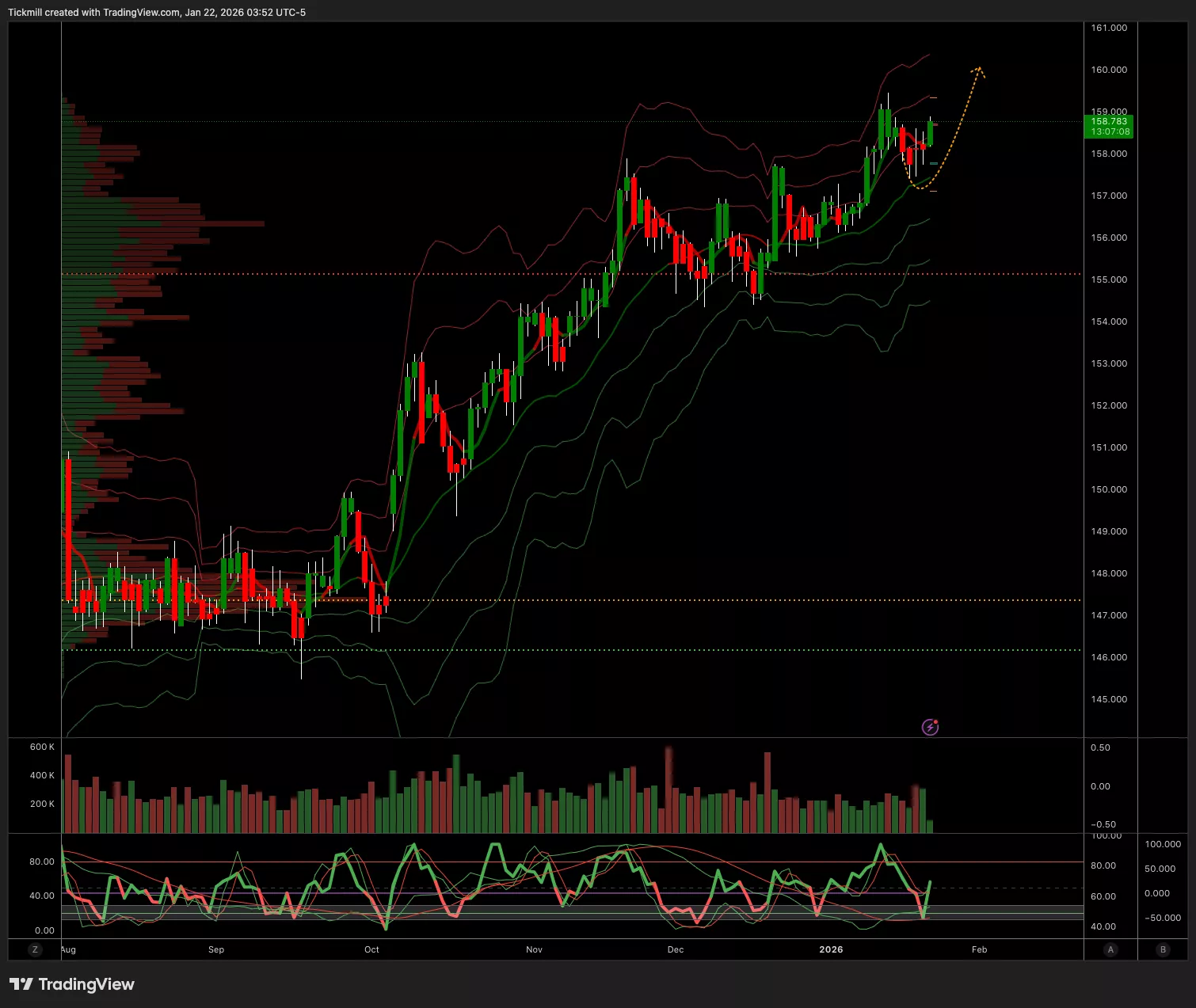Click the -50.000 oscillator right scale label
This screenshot has width=1196, height=1008.
click(x=1162, y=918)
